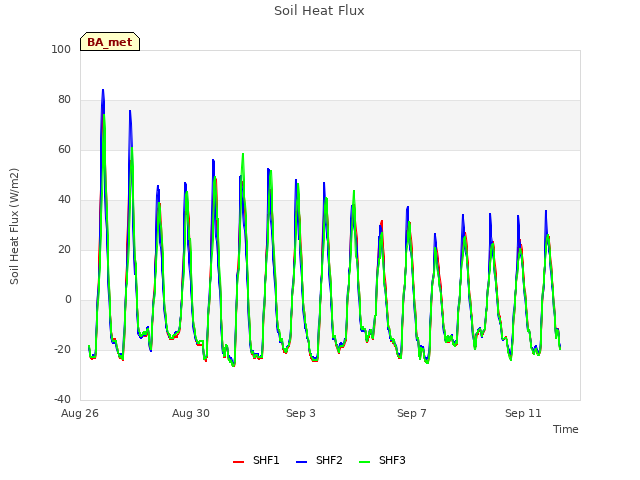This screenshot has width=640, height=480.
Task: Click the Soil Heat Flux chart title
Action: click(x=319, y=11)
